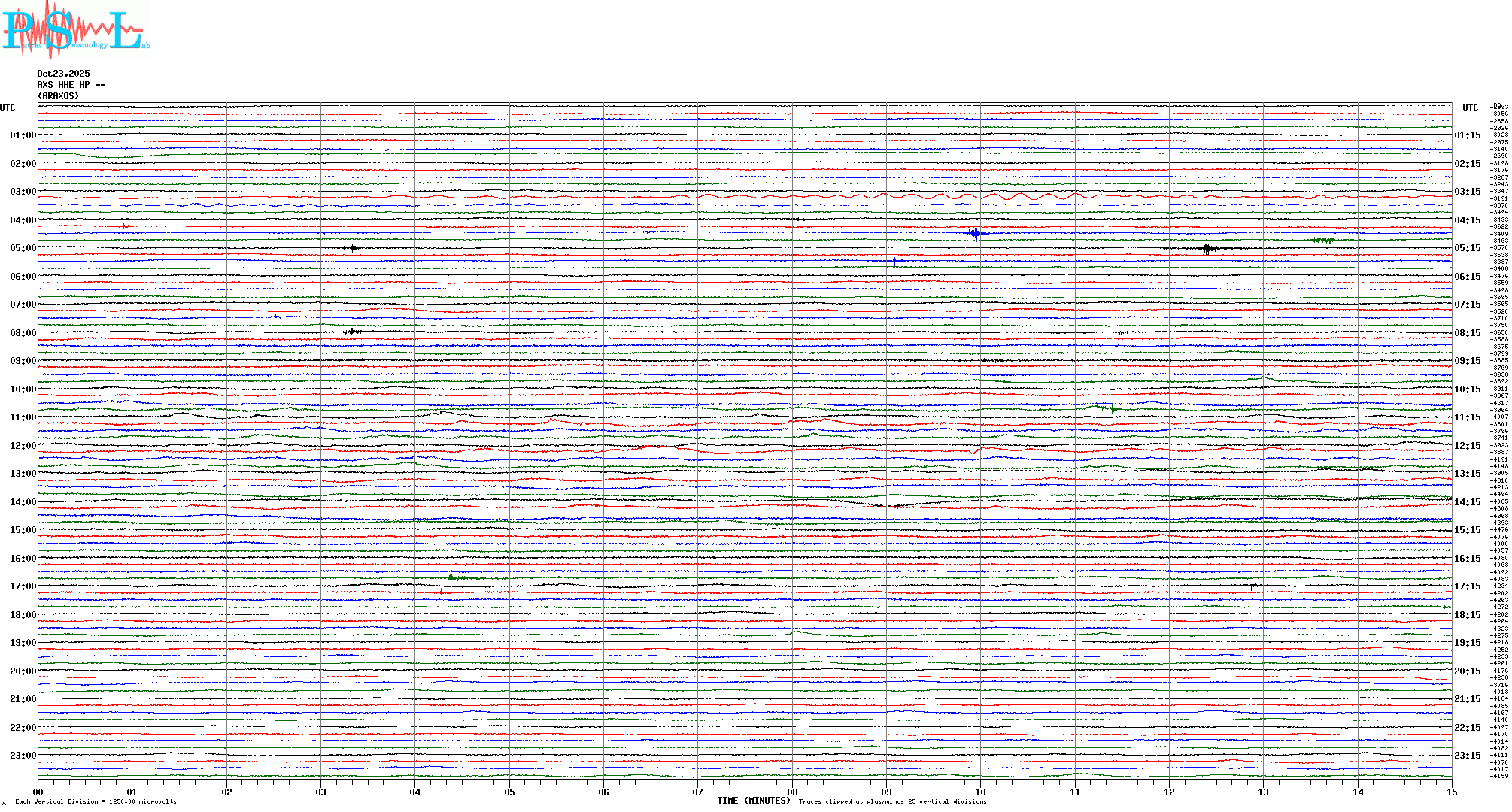The height and width of the screenshot is (812, 1512).
Task: Click the Oct23,2025 date label
Action: coord(63,74)
